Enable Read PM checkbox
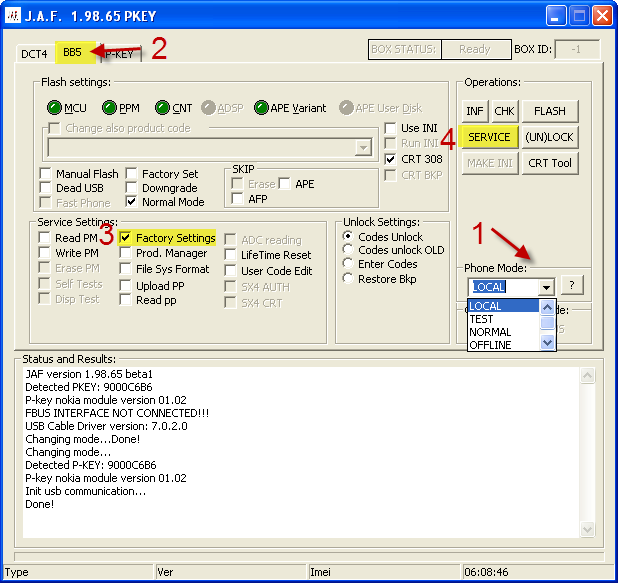 coord(44,238)
